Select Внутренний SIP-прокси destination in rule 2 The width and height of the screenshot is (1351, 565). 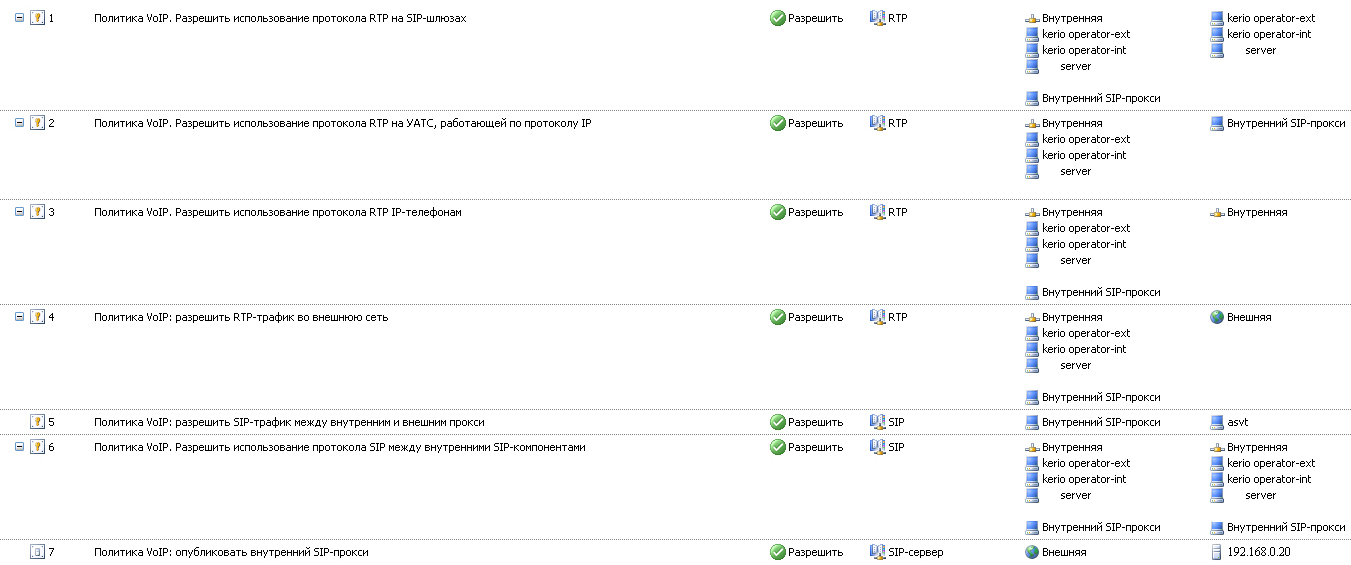[x=1286, y=123]
